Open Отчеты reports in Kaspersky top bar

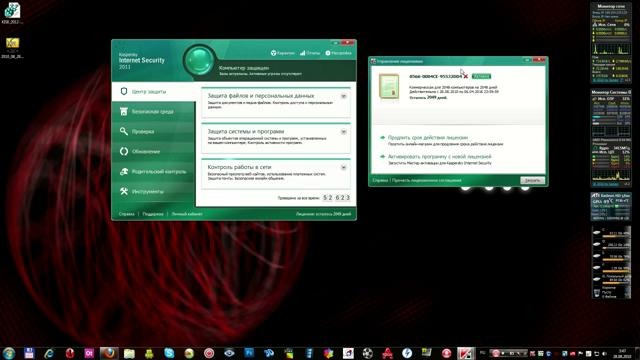pos(310,53)
